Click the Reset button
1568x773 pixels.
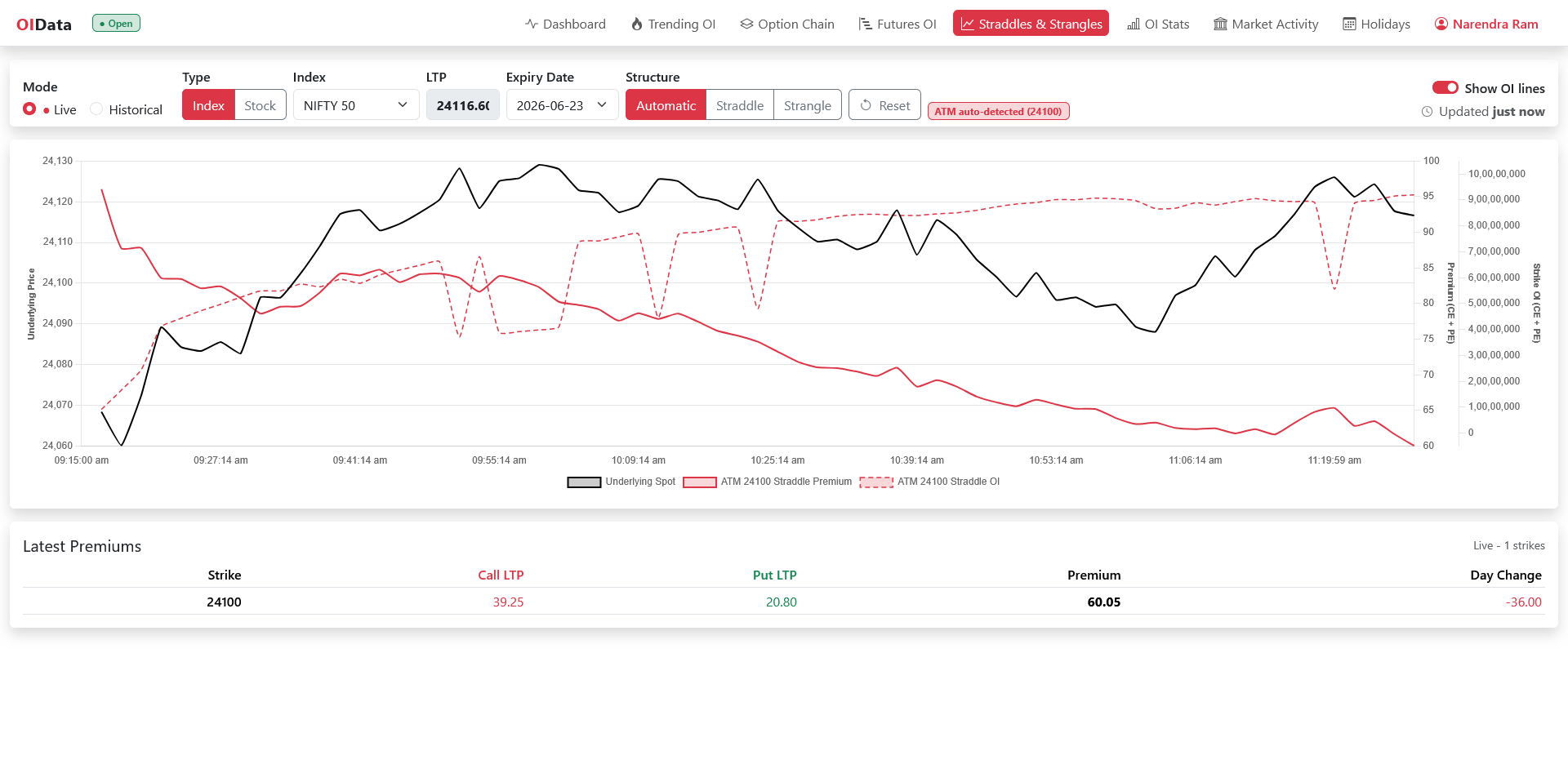[x=884, y=105]
